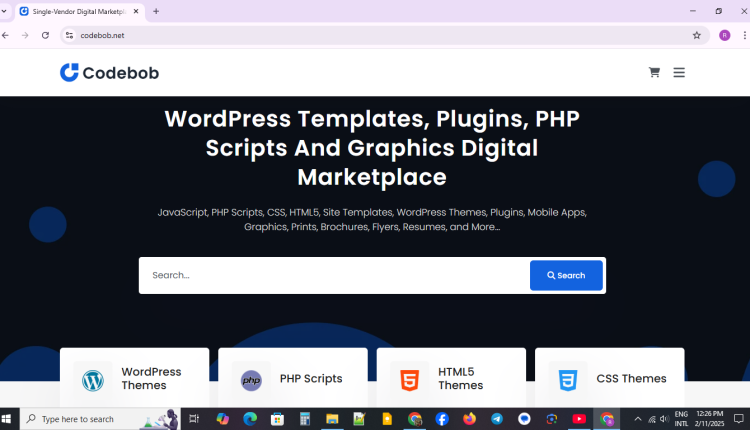The height and width of the screenshot is (430, 750).
Task: Close the Single-Vendor Digital Marketplace tab
Action: pyautogui.click(x=136, y=11)
